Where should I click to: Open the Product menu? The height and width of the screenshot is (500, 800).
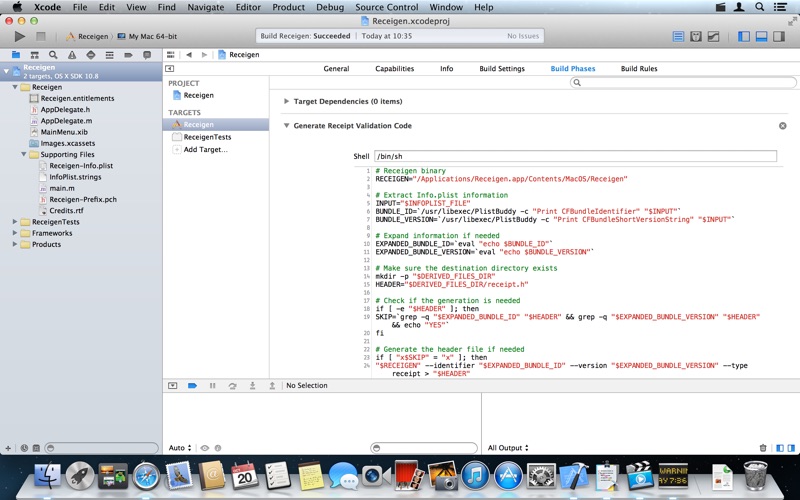288,7
